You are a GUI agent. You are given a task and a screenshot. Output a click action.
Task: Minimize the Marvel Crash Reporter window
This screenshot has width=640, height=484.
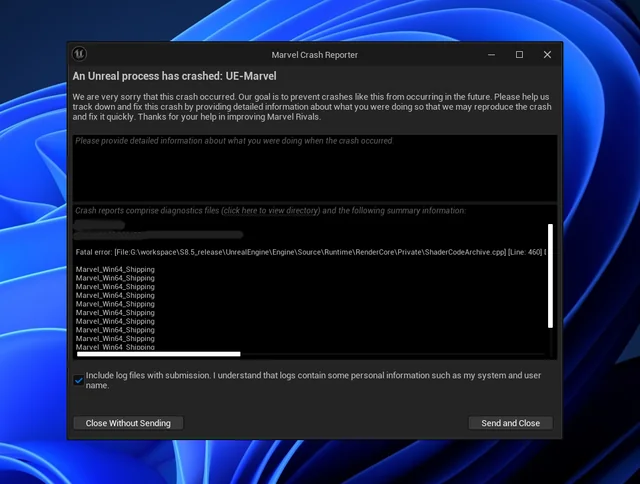tap(491, 55)
